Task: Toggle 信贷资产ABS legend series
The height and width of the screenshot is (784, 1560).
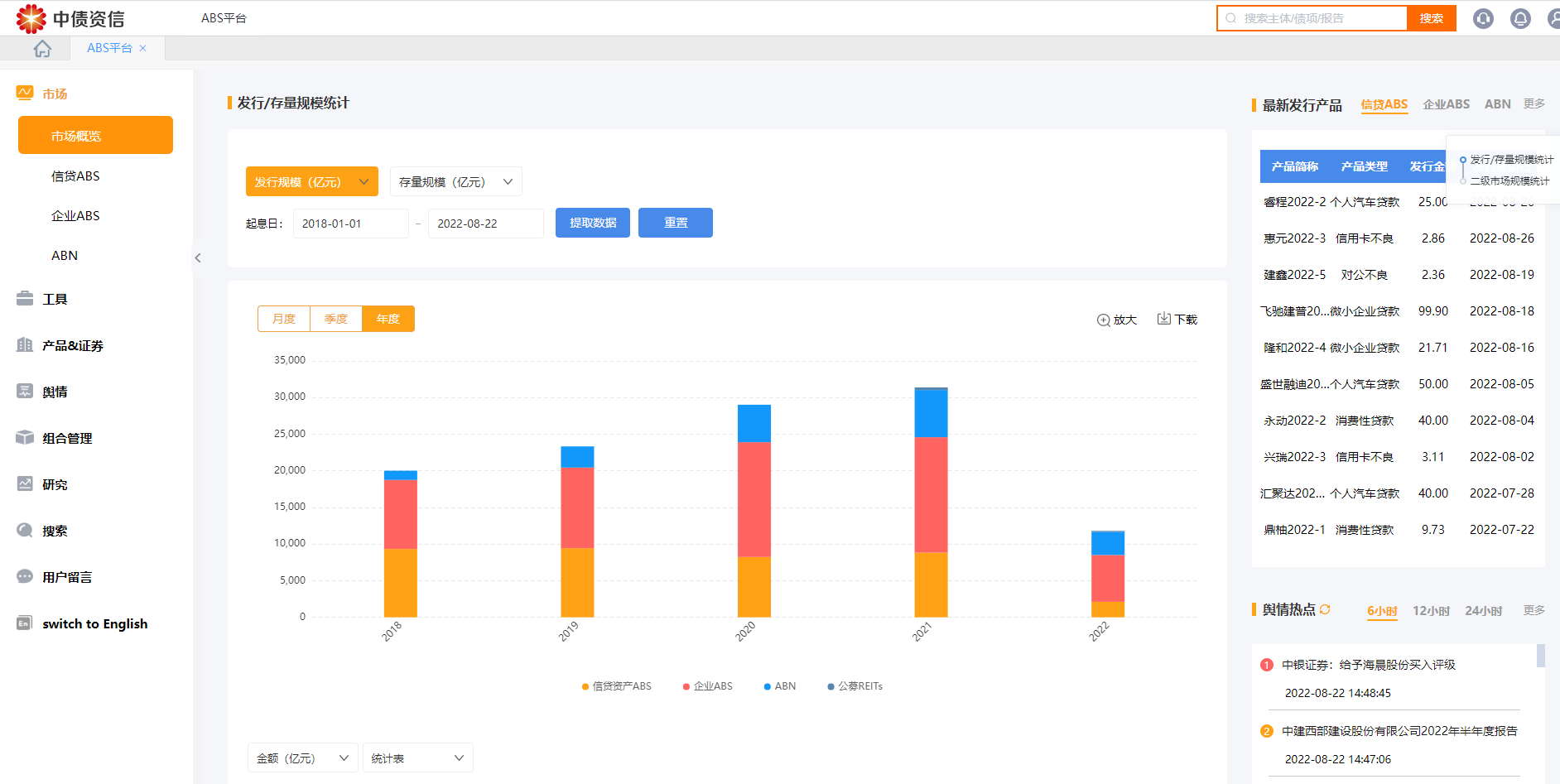Action: pos(617,686)
